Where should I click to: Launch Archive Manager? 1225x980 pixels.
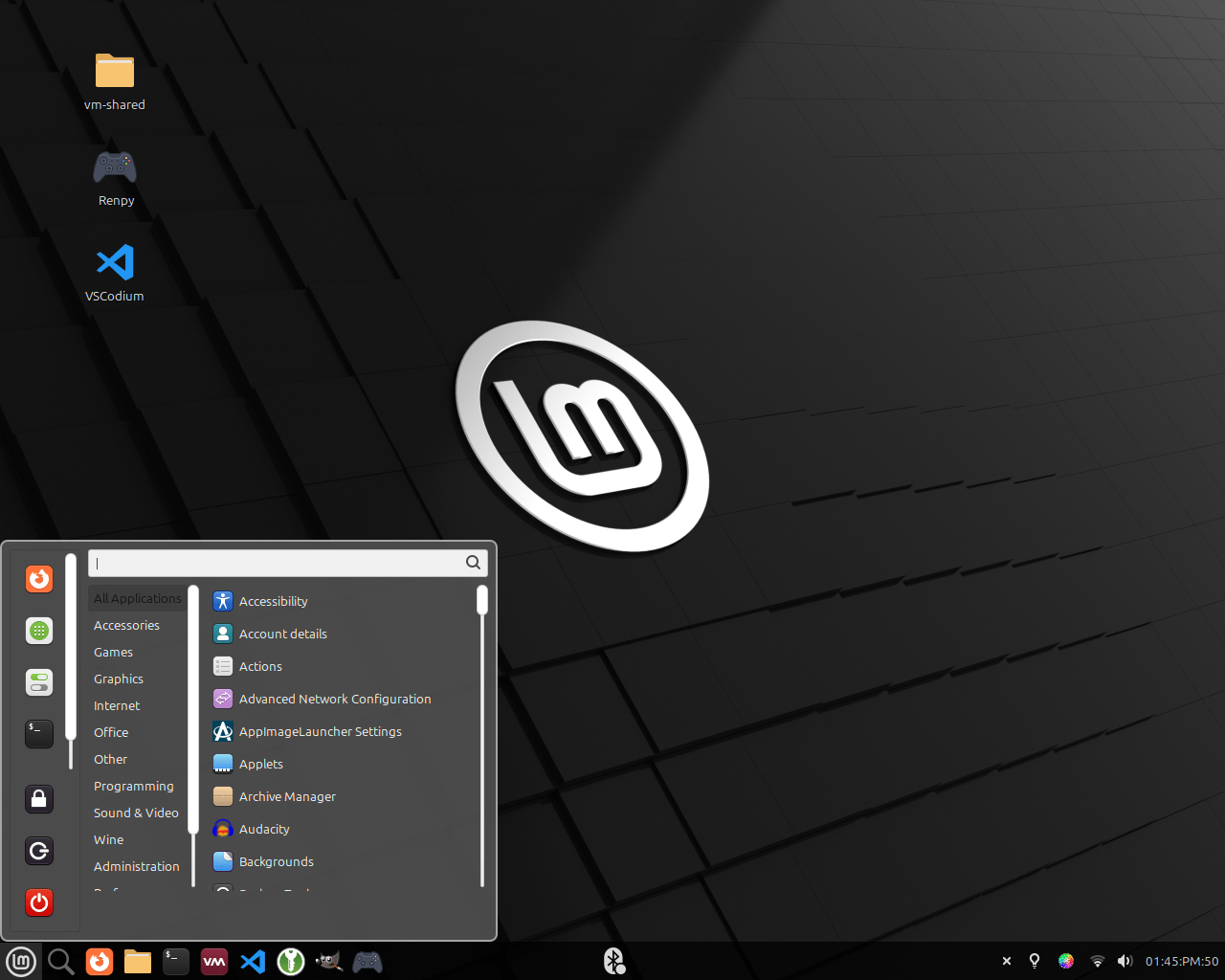coord(341,796)
